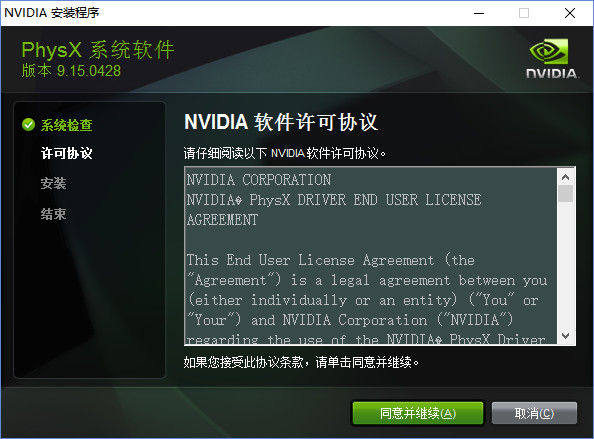Click the 同意并继续(A) button
The image size is (594, 439).
pyautogui.click(x=418, y=413)
